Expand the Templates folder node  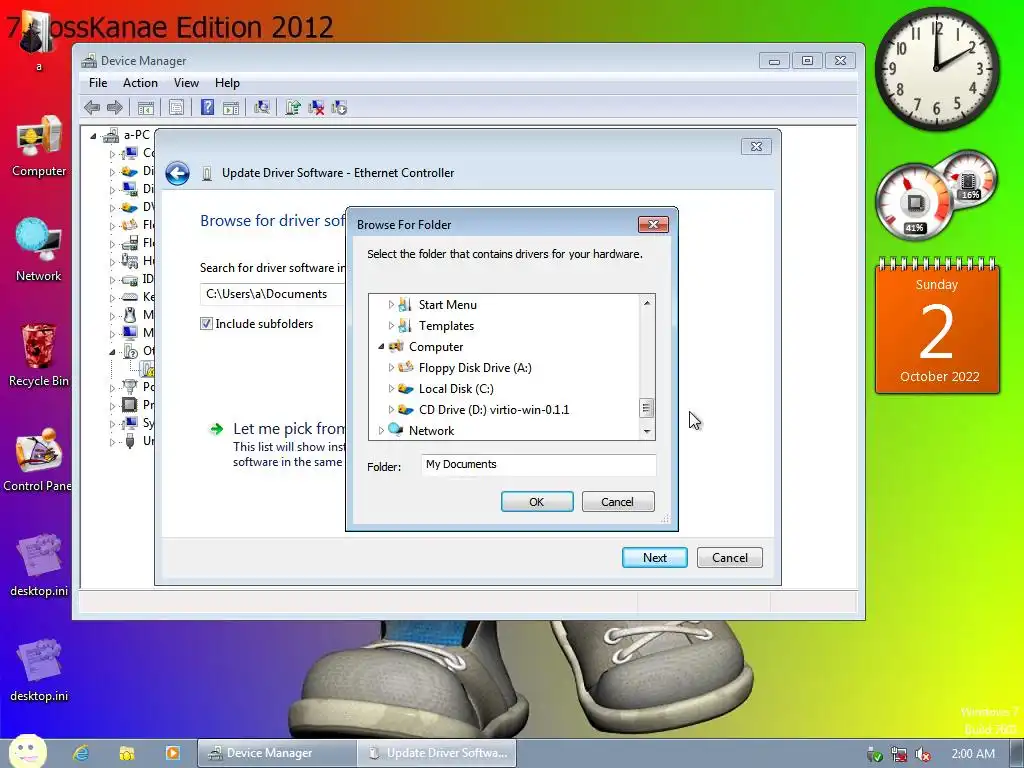click(x=391, y=326)
